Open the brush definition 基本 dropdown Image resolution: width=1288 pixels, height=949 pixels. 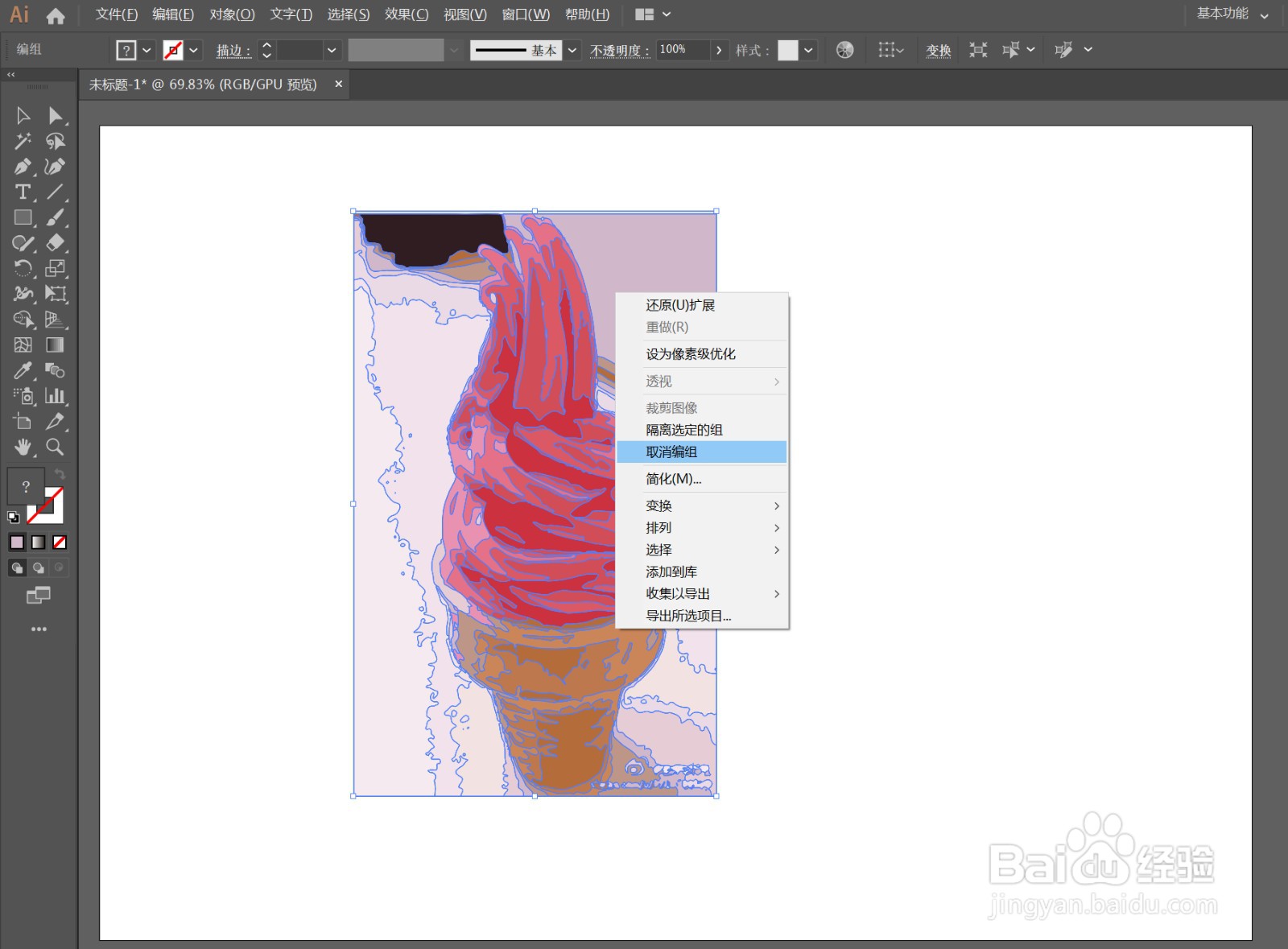point(572,50)
